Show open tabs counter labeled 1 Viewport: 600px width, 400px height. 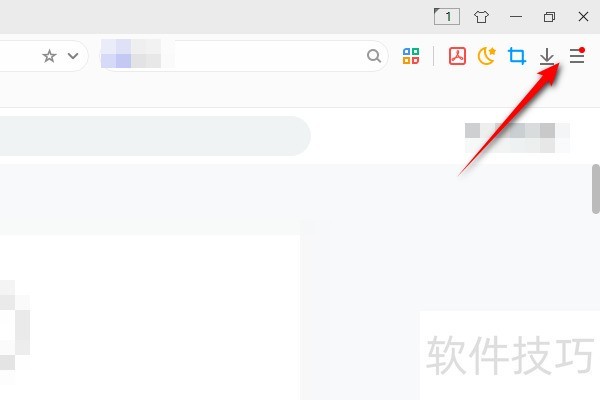(447, 16)
